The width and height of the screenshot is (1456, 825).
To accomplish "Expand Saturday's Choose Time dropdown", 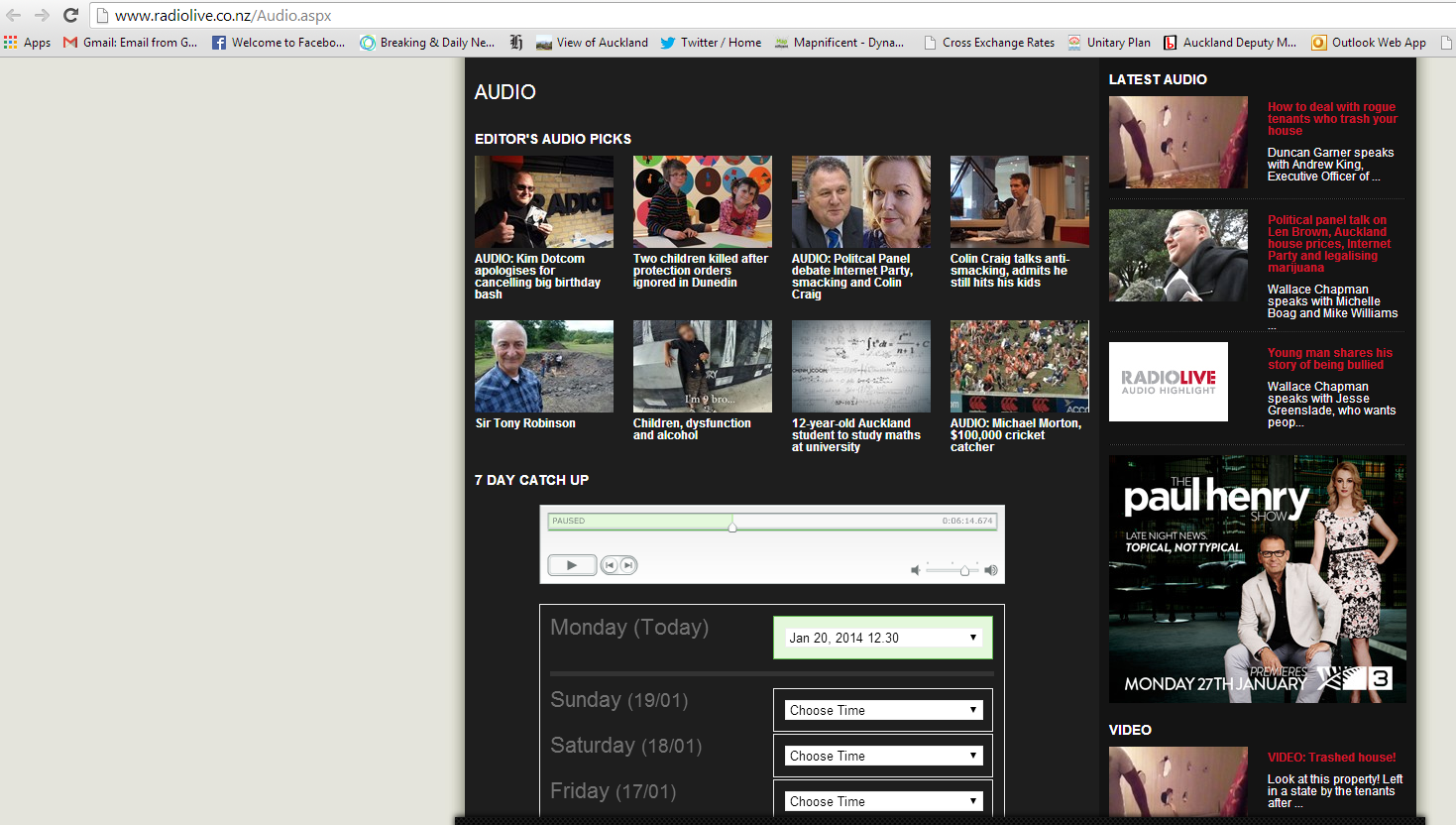I will 882,756.
